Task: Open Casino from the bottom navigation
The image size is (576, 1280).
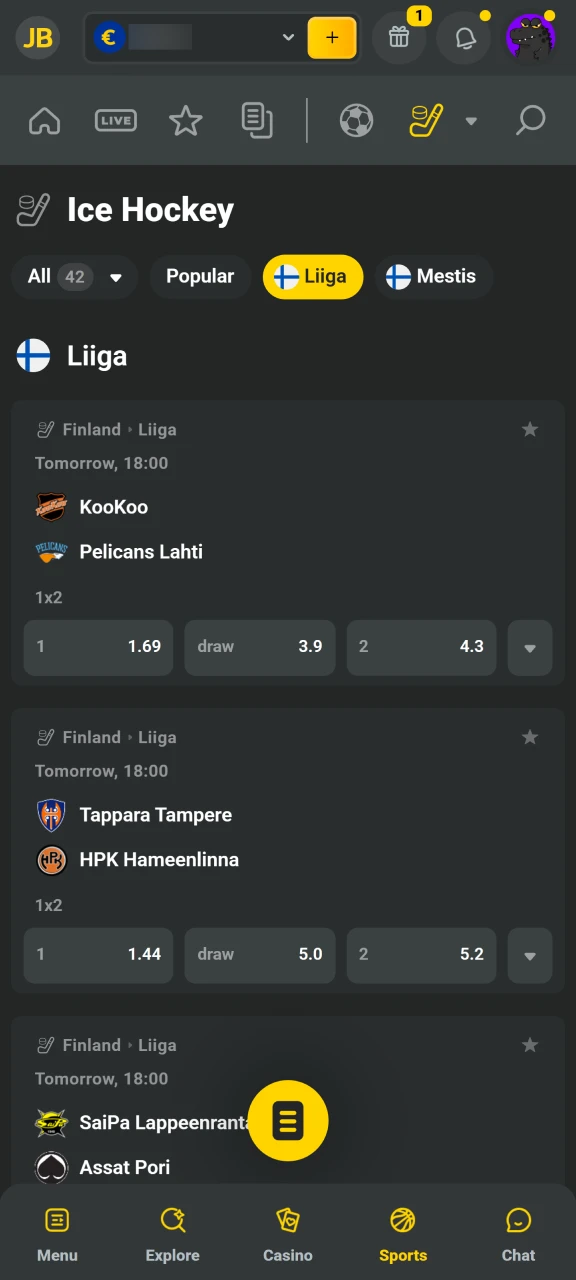Action: click(288, 1232)
